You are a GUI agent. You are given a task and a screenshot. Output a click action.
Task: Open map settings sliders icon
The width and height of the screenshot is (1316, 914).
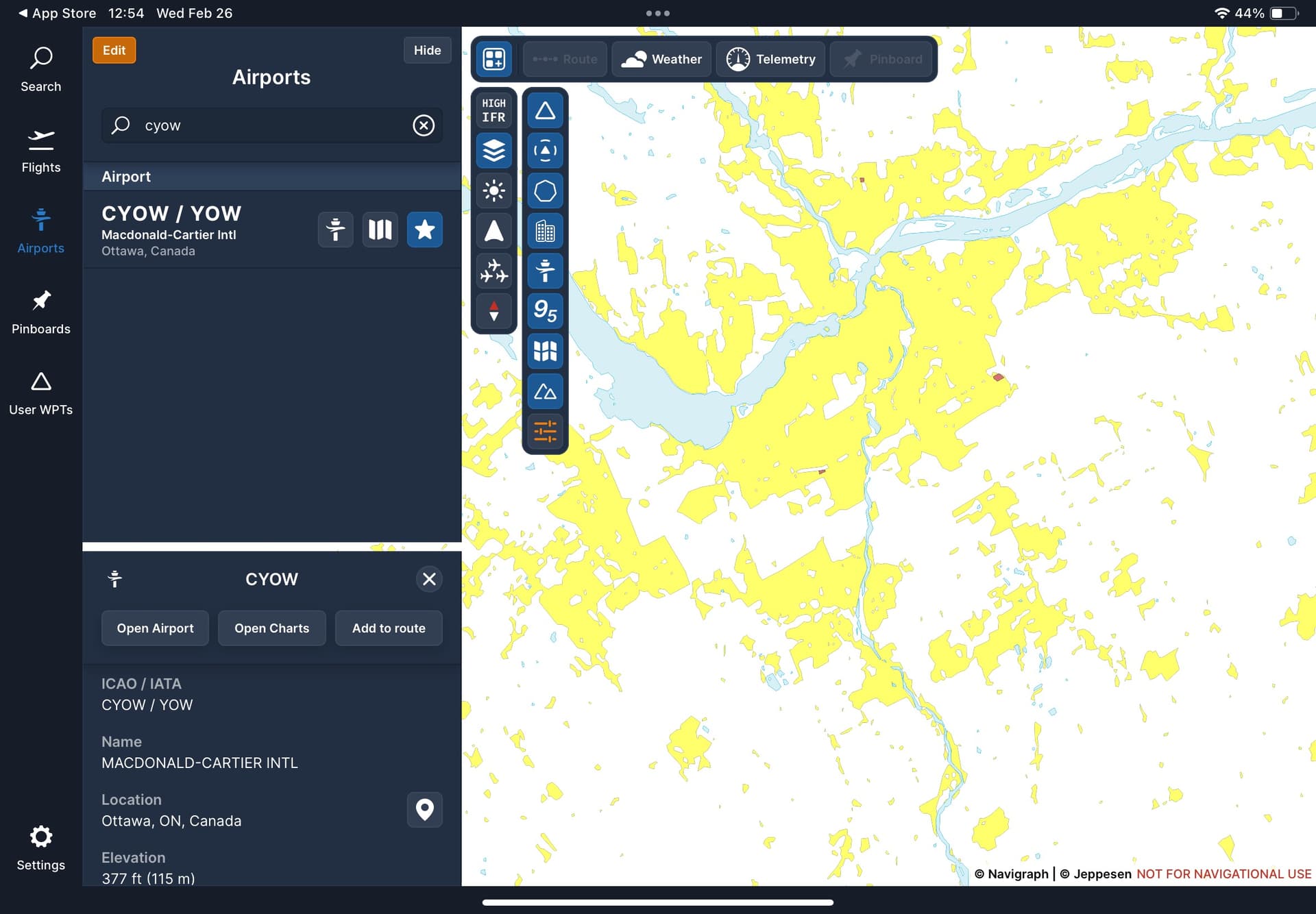point(545,432)
